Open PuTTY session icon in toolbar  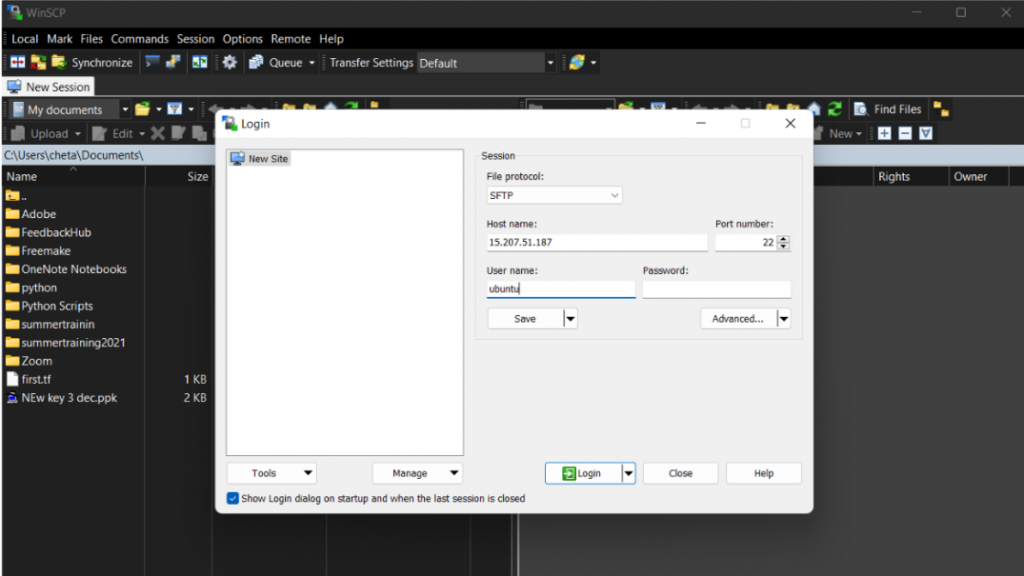coord(173,63)
